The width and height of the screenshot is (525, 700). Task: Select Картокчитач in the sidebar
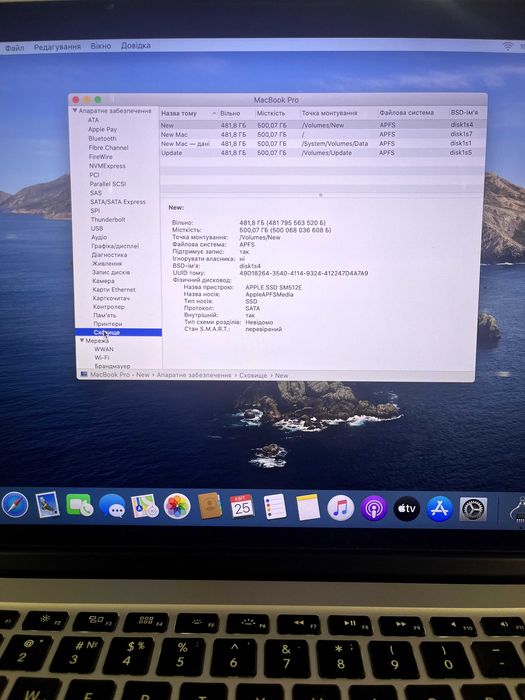coord(111,298)
